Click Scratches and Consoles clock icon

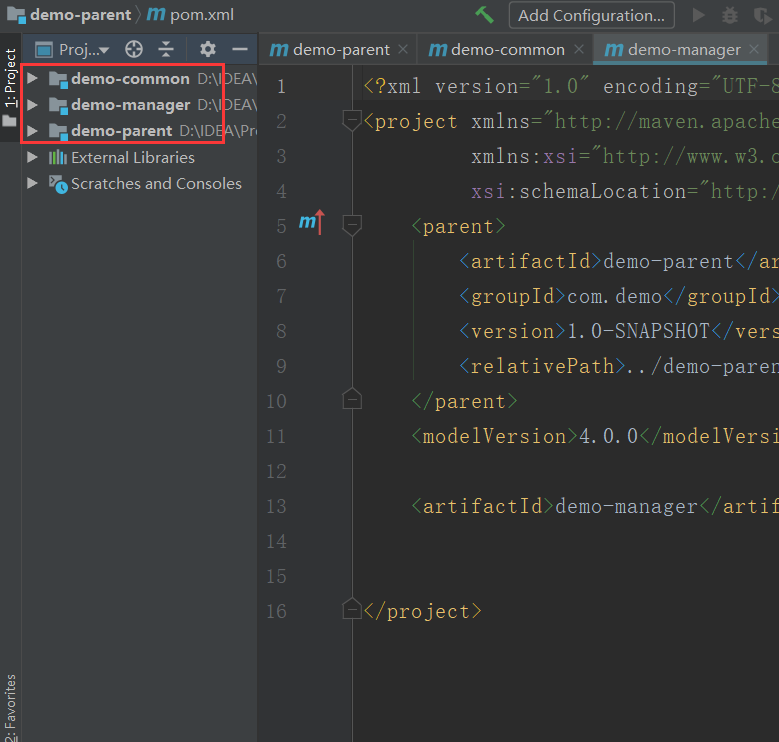(x=58, y=184)
